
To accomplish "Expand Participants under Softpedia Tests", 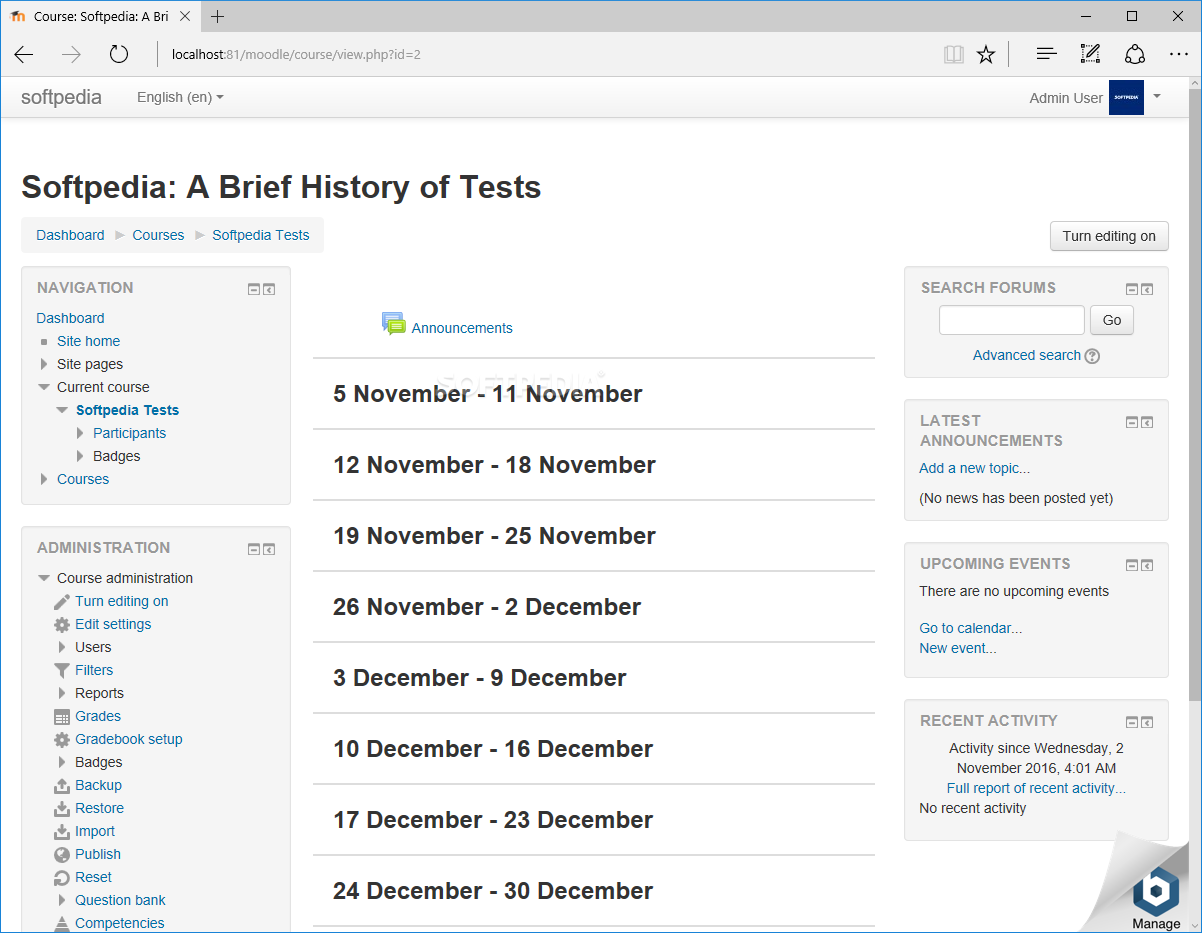I will click(x=80, y=433).
